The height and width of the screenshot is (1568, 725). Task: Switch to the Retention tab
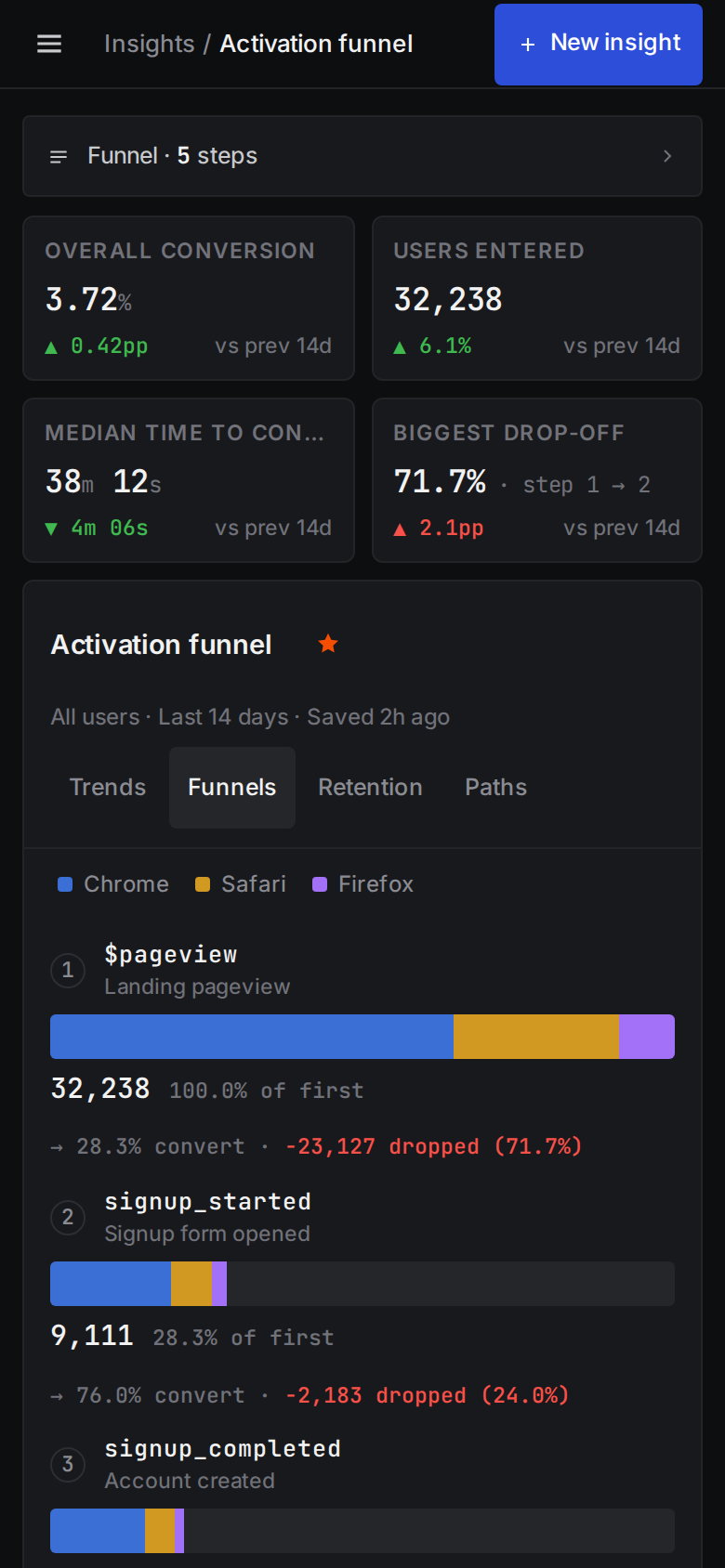[x=370, y=788]
